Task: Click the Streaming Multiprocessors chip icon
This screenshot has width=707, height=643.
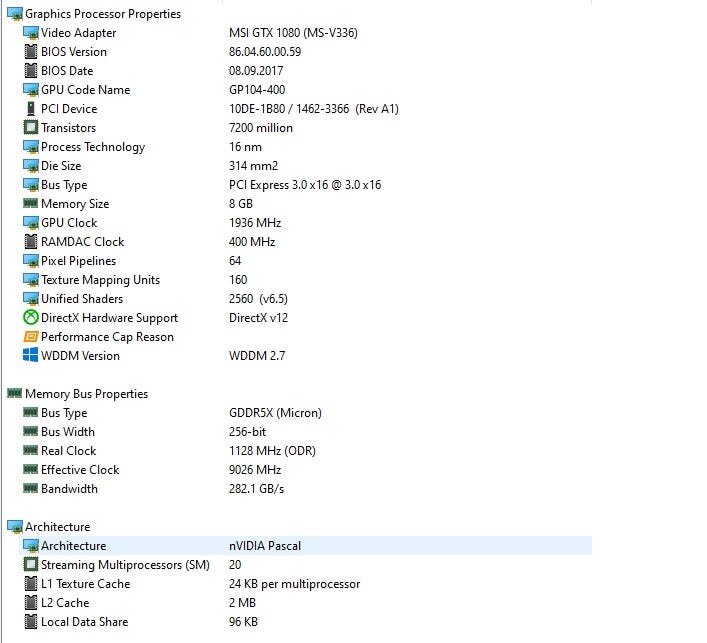Action: (x=31, y=565)
